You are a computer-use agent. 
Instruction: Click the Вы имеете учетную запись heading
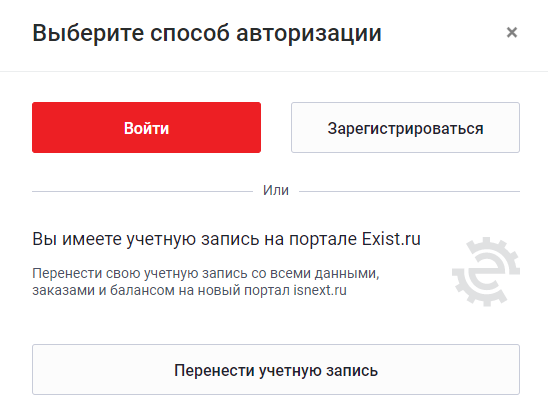226,239
